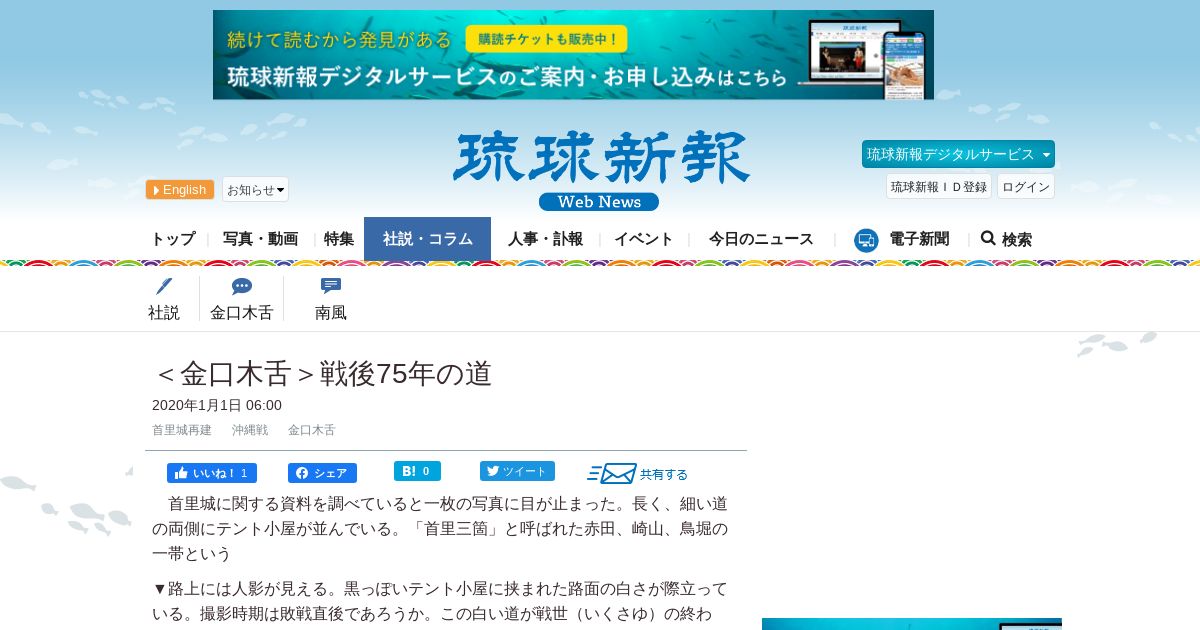Click the date 2020年1月1日 06:00
1200x630 pixels.
pyautogui.click(x=217, y=405)
